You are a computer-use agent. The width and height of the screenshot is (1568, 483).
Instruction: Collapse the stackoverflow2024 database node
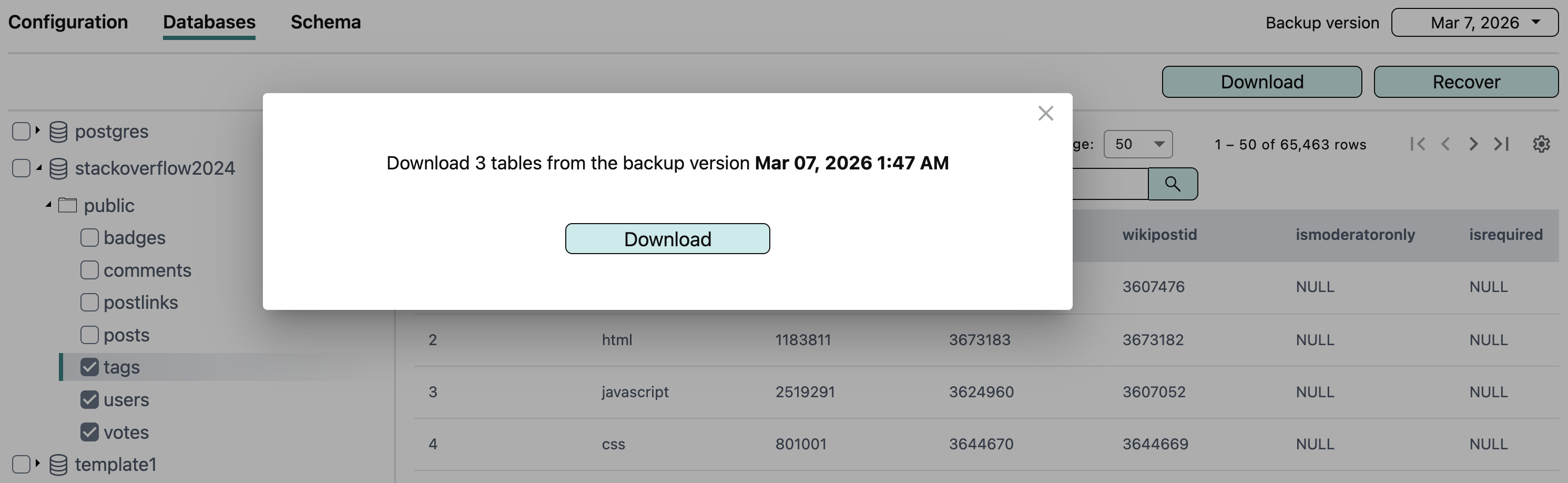tap(38, 168)
